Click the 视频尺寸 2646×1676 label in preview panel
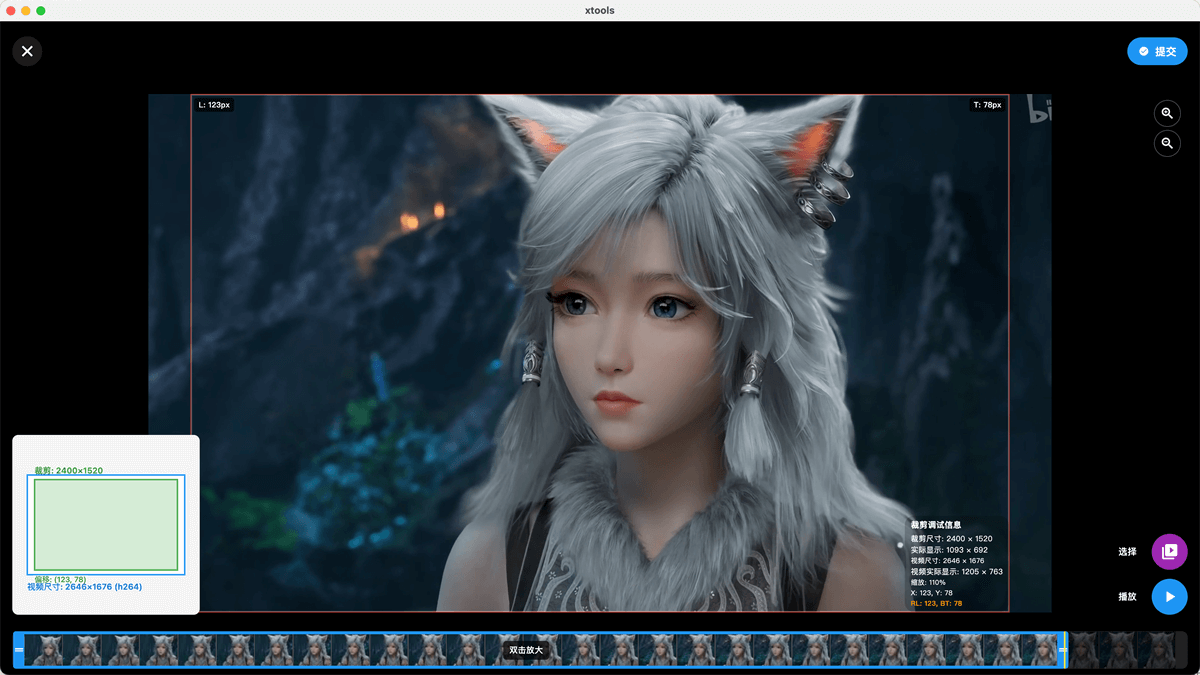Viewport: 1200px width, 675px height. 84,587
